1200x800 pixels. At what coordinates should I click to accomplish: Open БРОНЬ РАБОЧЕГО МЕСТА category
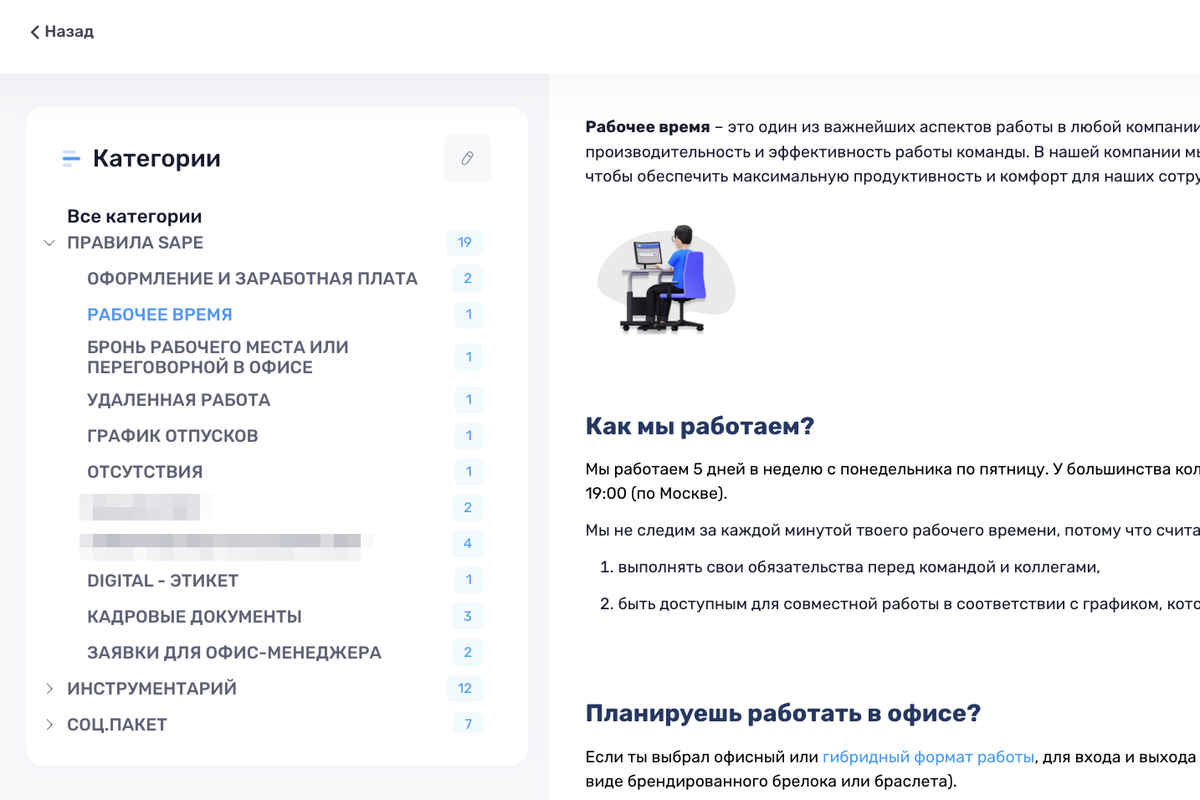pos(217,357)
